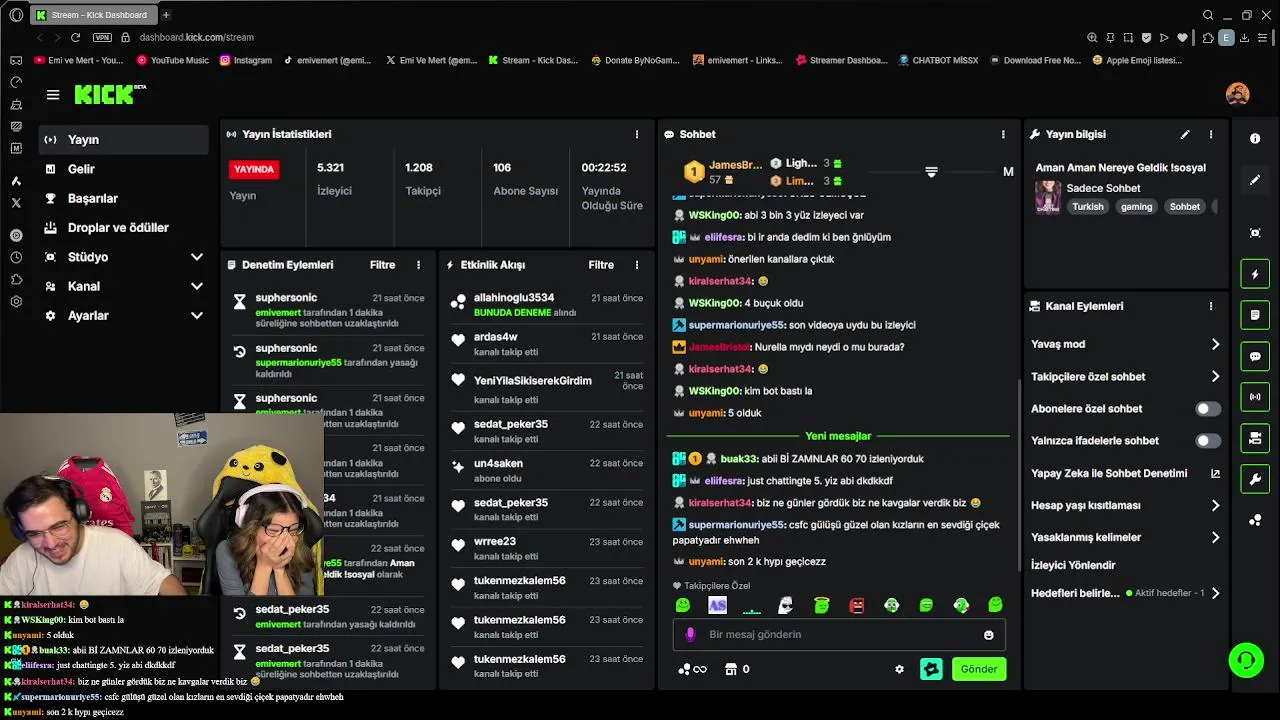The height and width of the screenshot is (720, 1280).
Task: Open Filtre in Denetim Eylemleri panel
Action: click(382, 265)
